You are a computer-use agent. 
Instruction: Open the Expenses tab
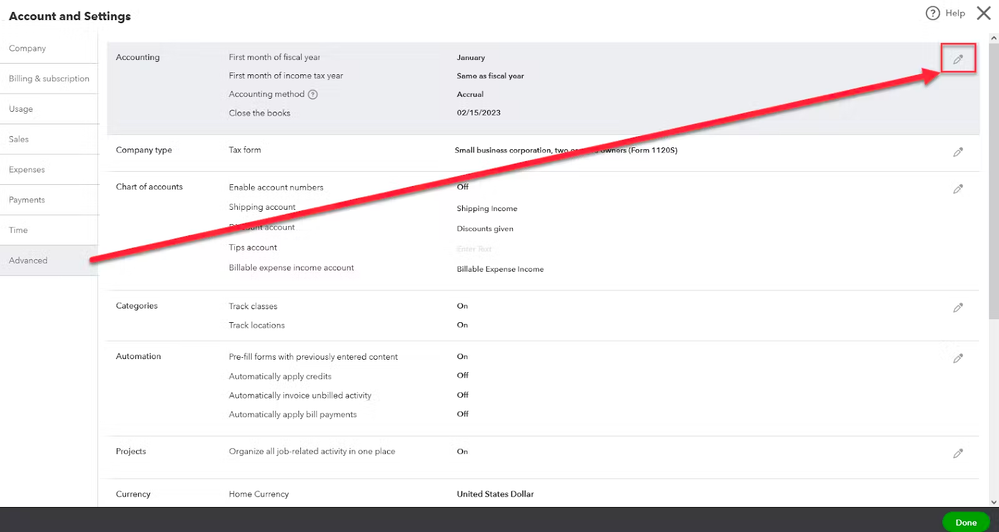point(27,170)
